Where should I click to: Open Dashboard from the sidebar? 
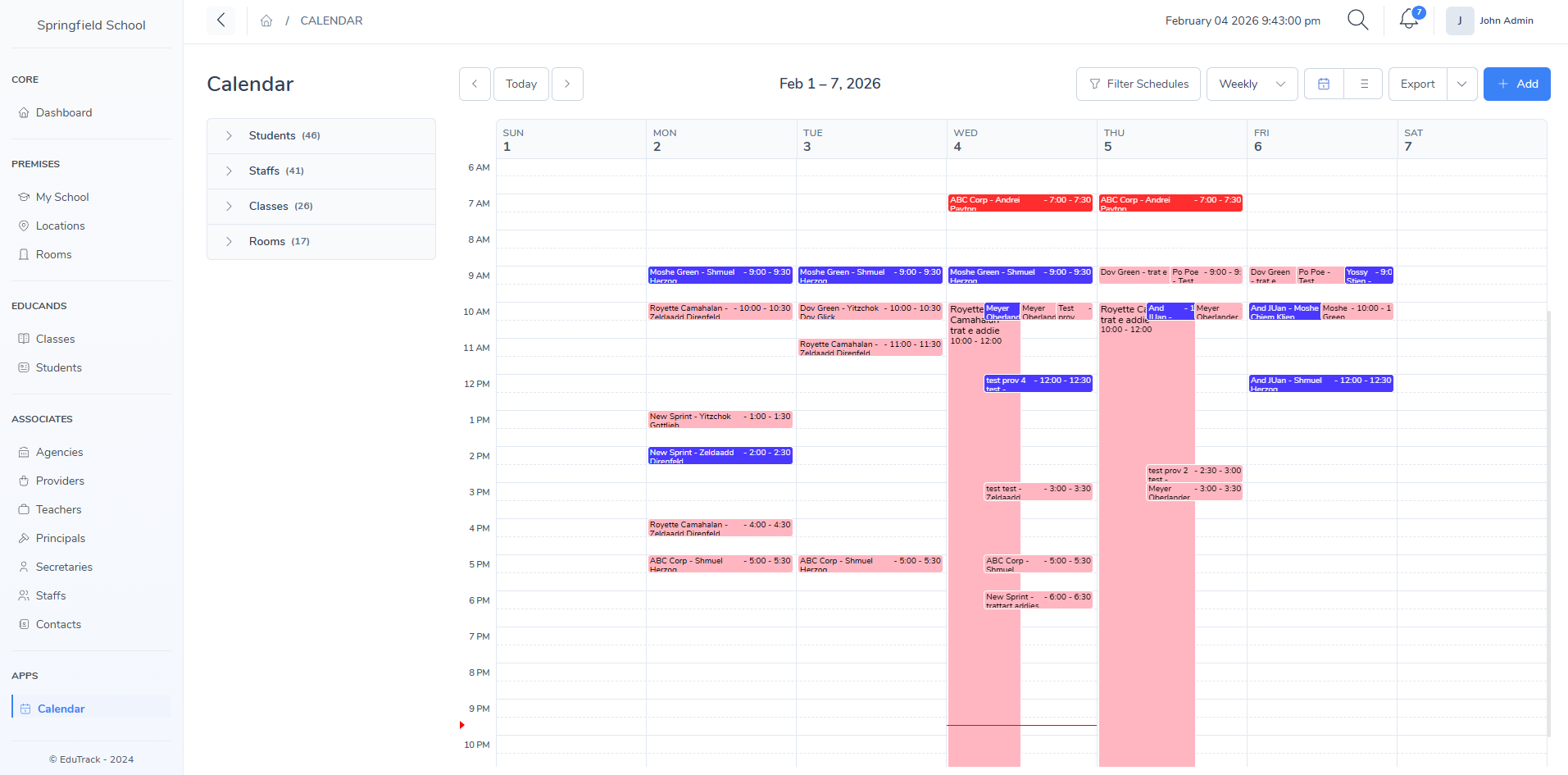pyautogui.click(x=64, y=112)
